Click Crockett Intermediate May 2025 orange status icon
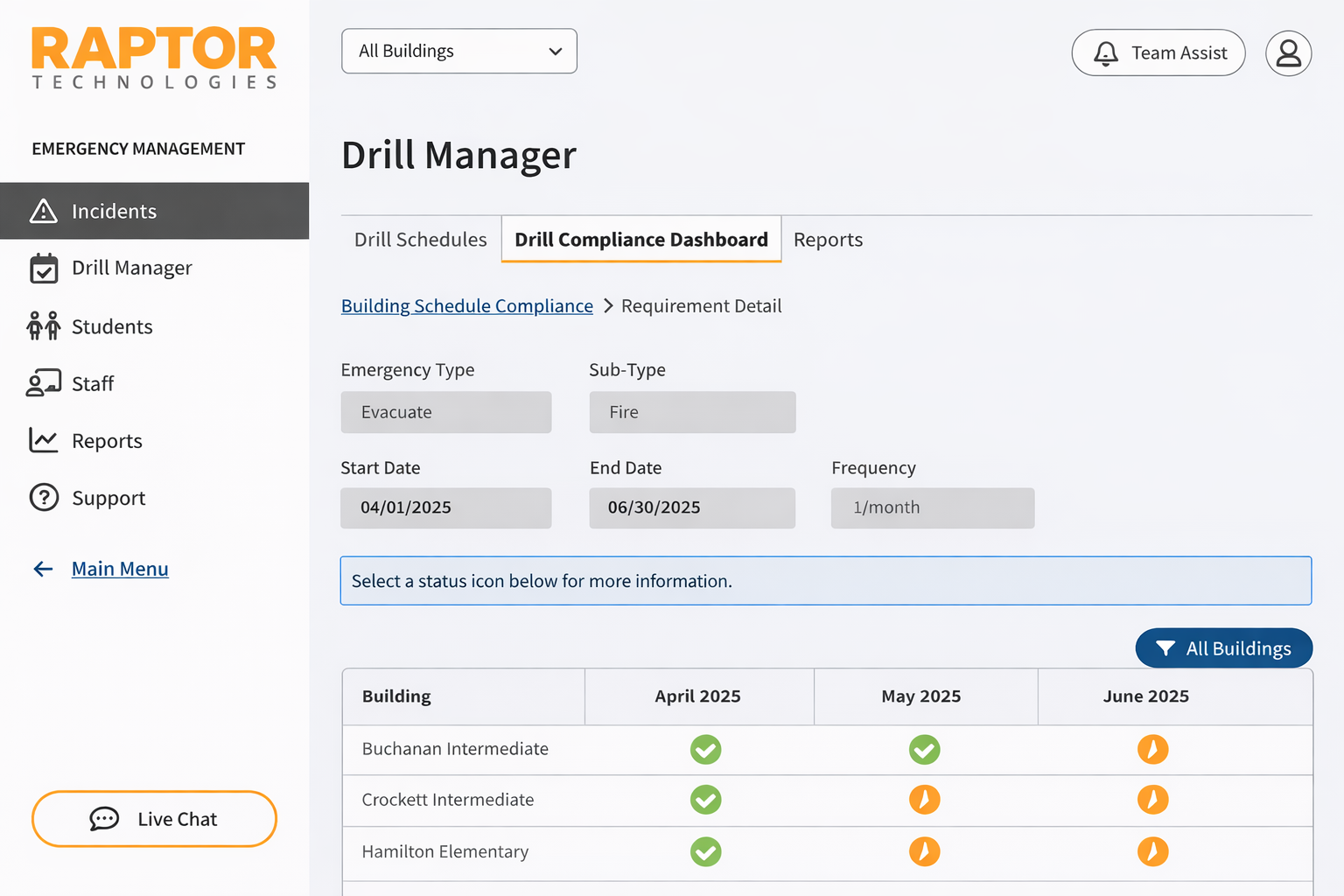 click(924, 800)
